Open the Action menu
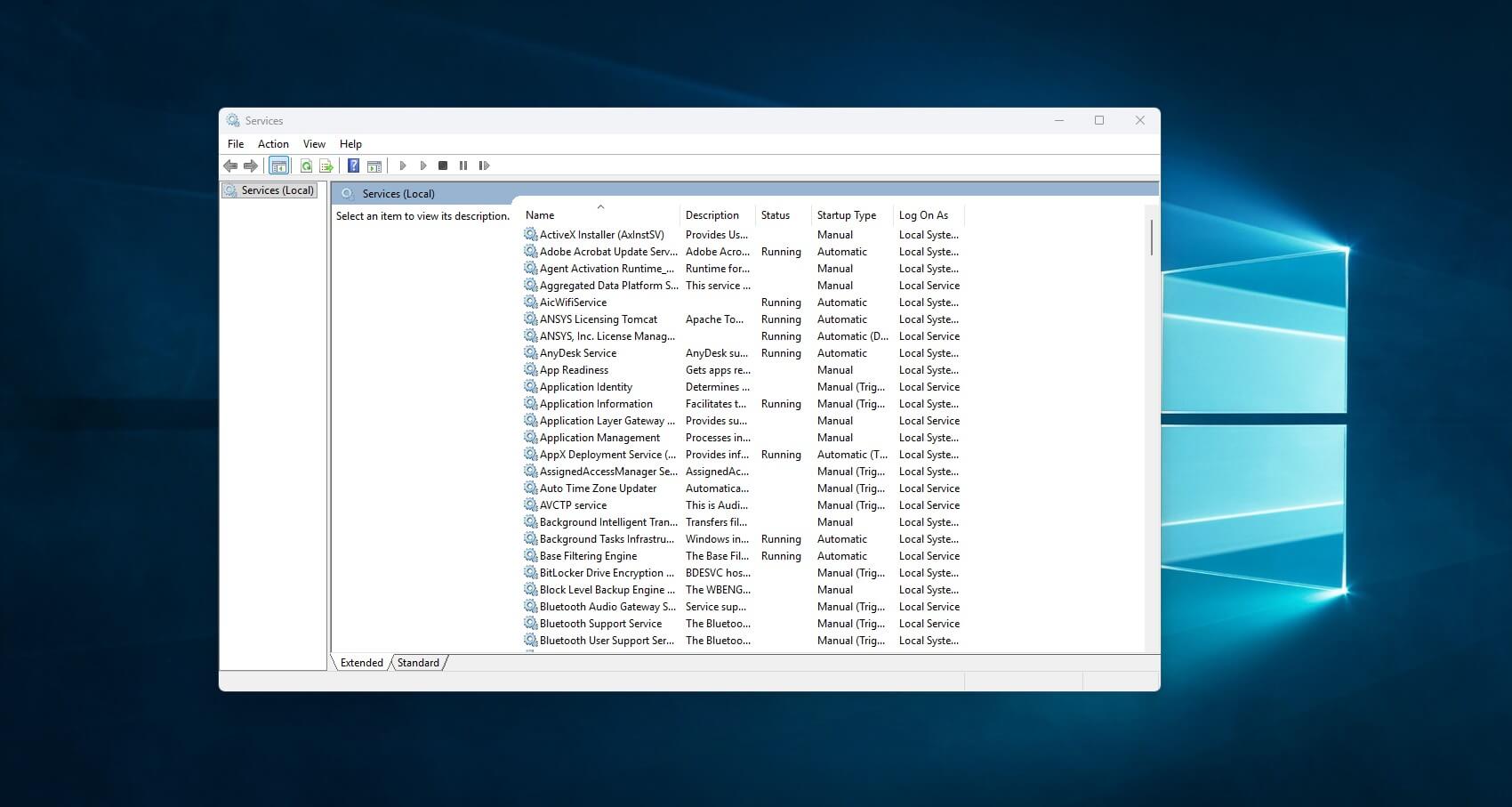 (x=273, y=144)
